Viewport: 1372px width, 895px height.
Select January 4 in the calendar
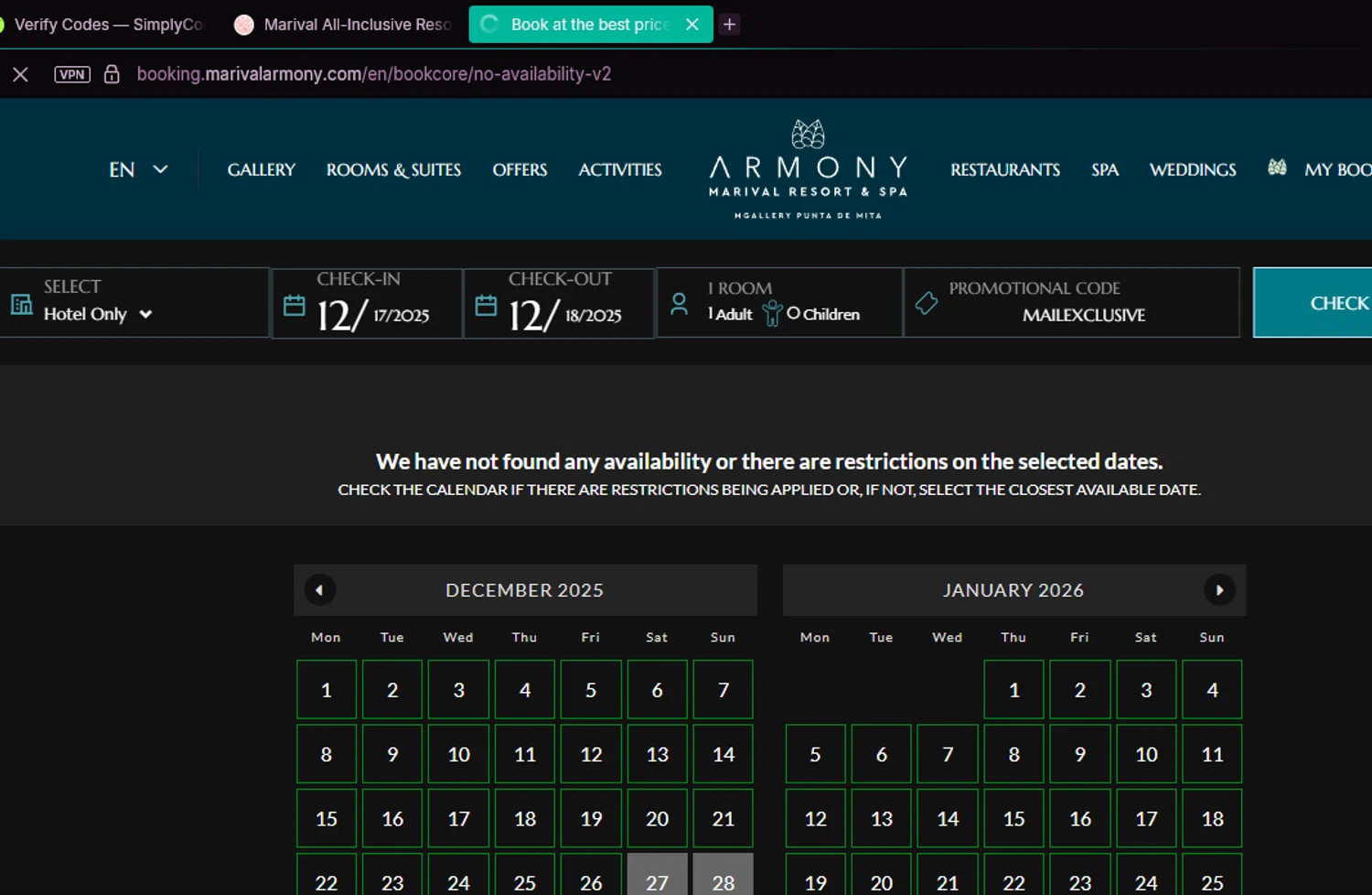[x=1212, y=689]
